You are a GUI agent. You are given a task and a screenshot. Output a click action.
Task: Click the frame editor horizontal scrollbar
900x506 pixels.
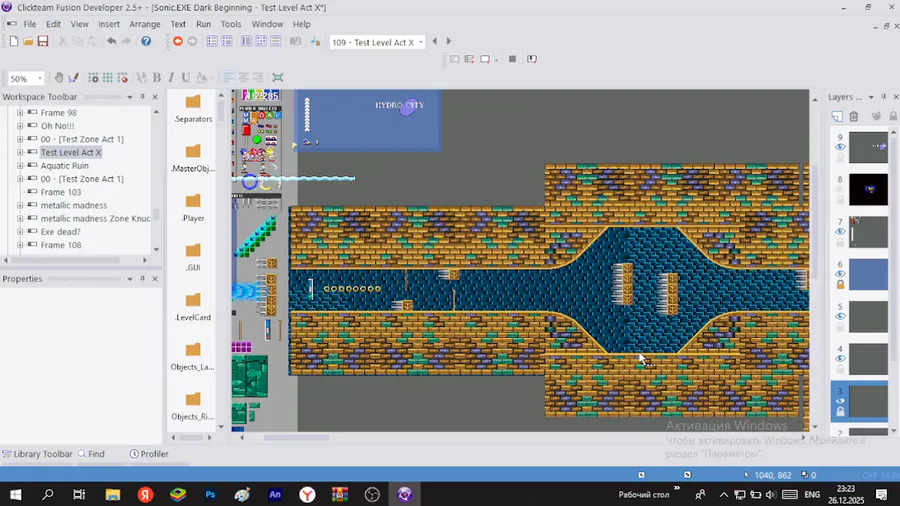pos(296,438)
